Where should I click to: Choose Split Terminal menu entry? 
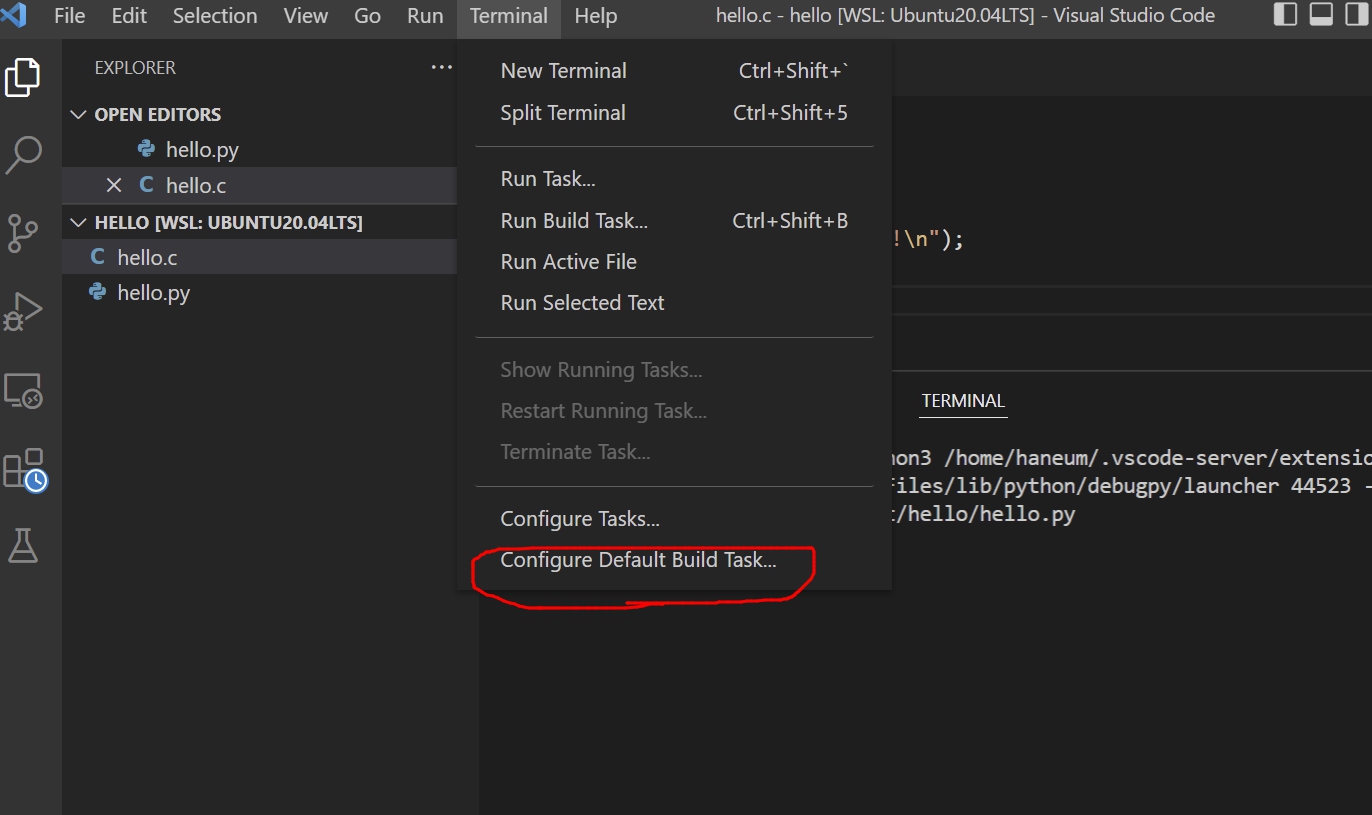point(674,113)
